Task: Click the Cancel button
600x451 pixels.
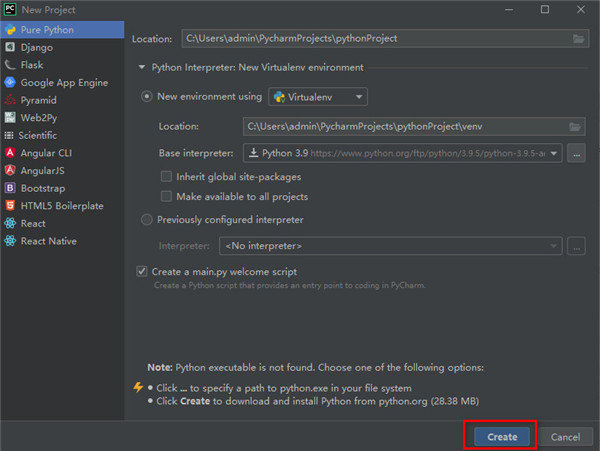Action: [x=565, y=436]
